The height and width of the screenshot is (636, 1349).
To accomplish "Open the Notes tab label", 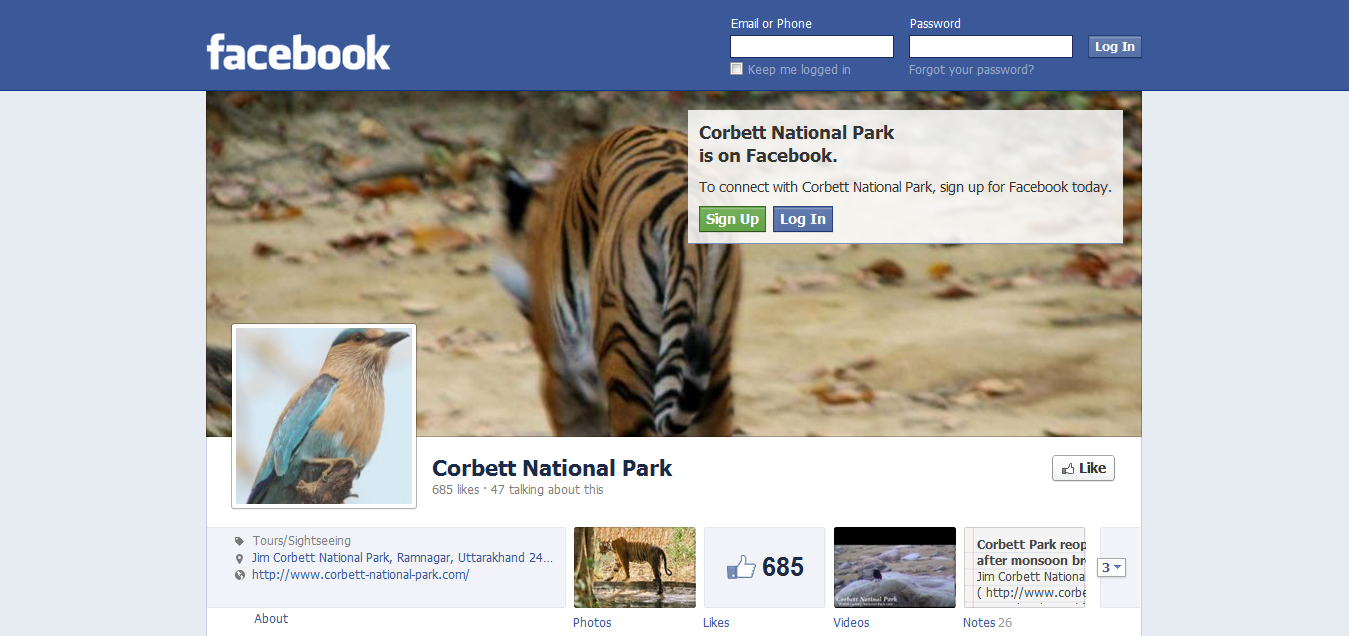I will pos(979,622).
